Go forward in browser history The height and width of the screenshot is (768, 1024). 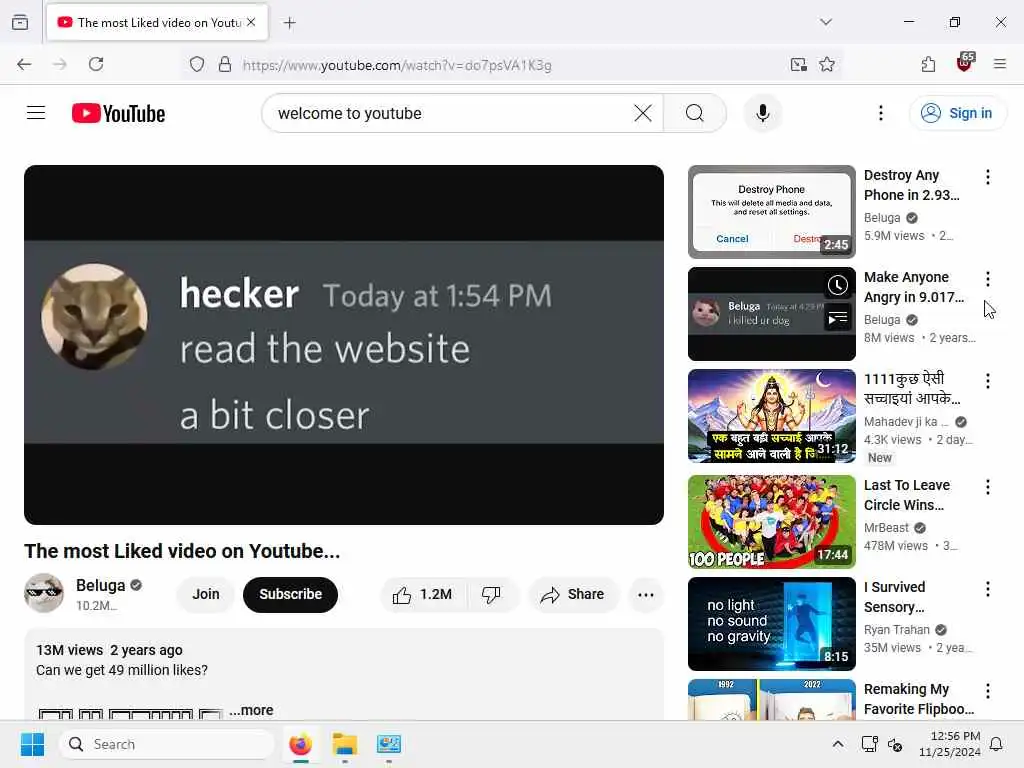(x=59, y=64)
